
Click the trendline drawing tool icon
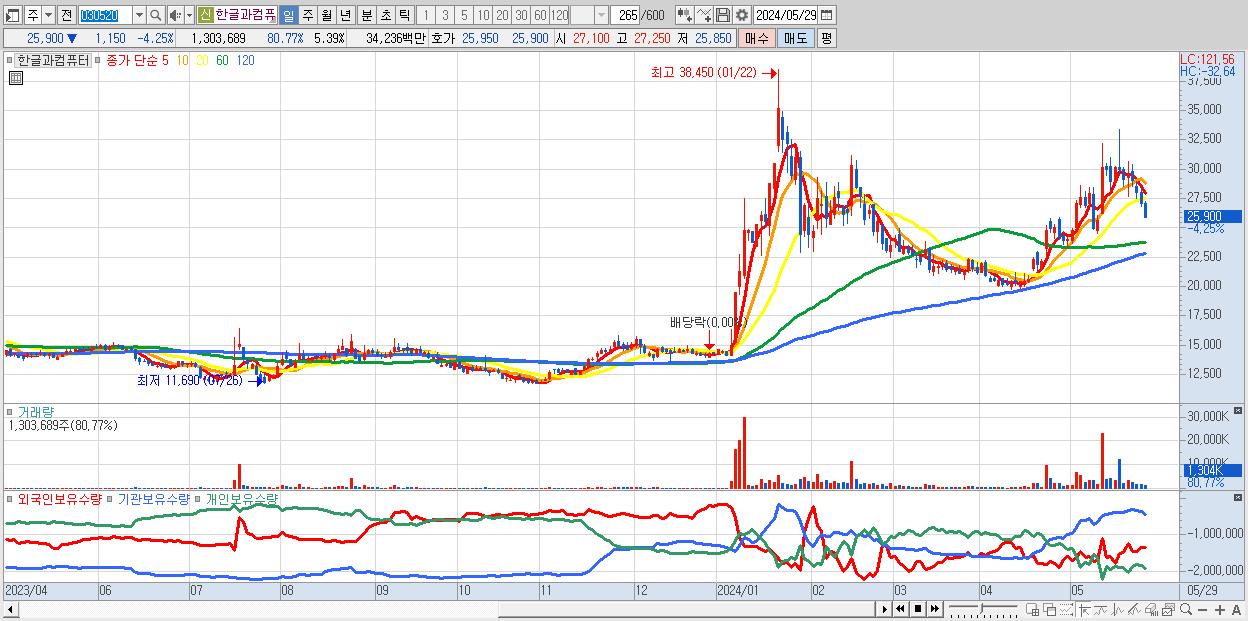[x=1101, y=609]
